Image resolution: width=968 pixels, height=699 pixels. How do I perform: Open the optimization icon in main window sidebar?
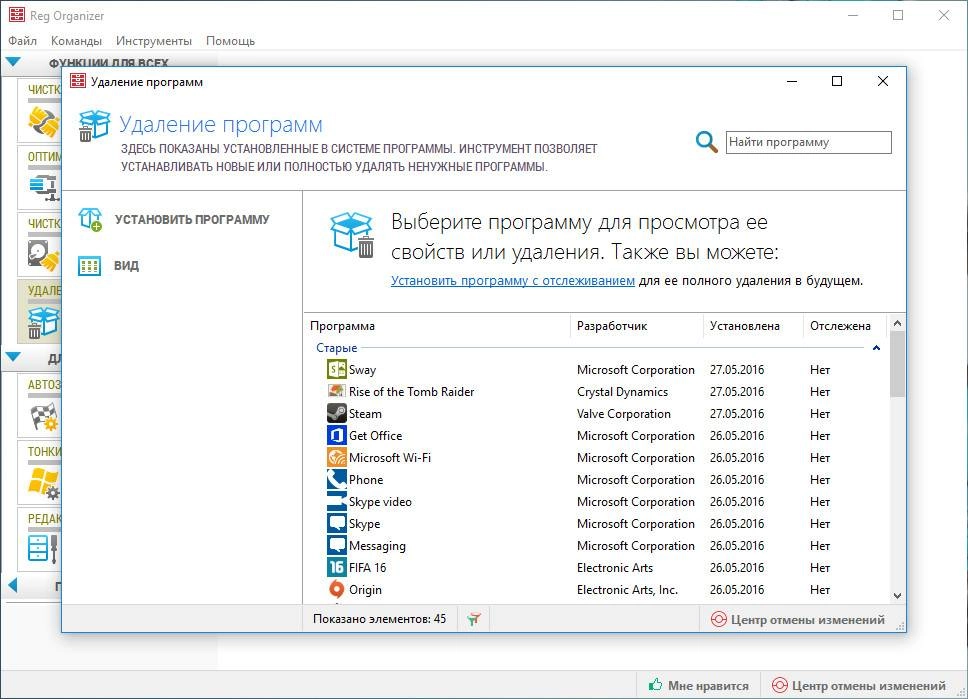(44, 186)
